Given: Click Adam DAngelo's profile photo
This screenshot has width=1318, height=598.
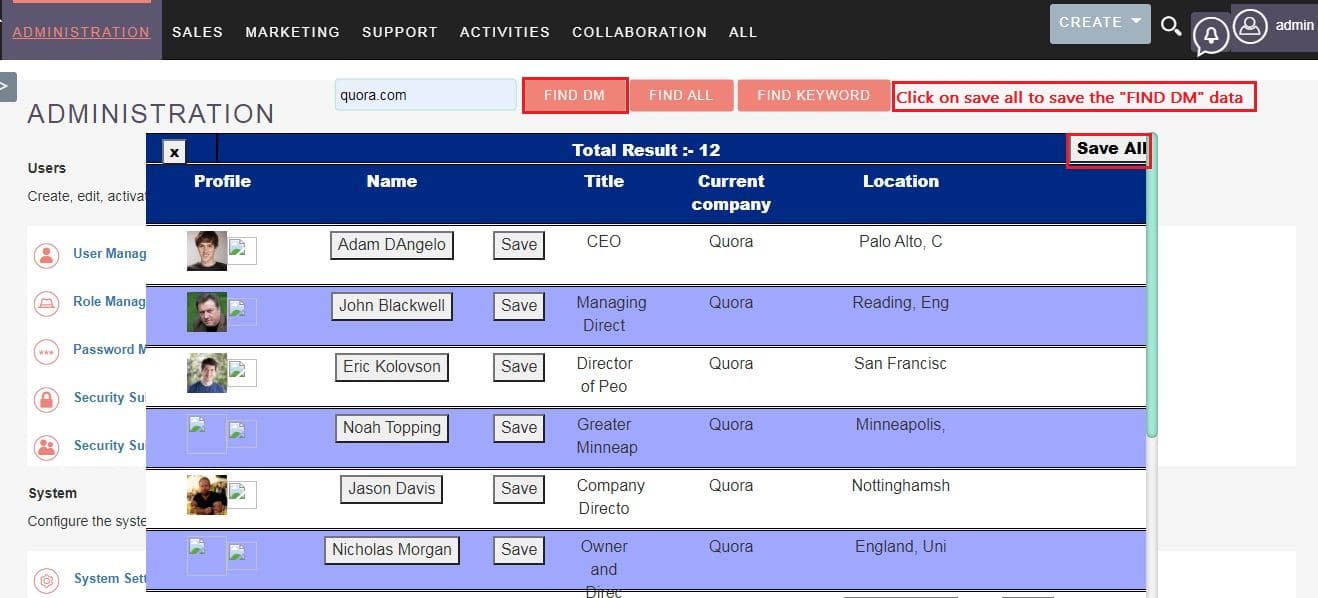Looking at the screenshot, I should [x=207, y=251].
